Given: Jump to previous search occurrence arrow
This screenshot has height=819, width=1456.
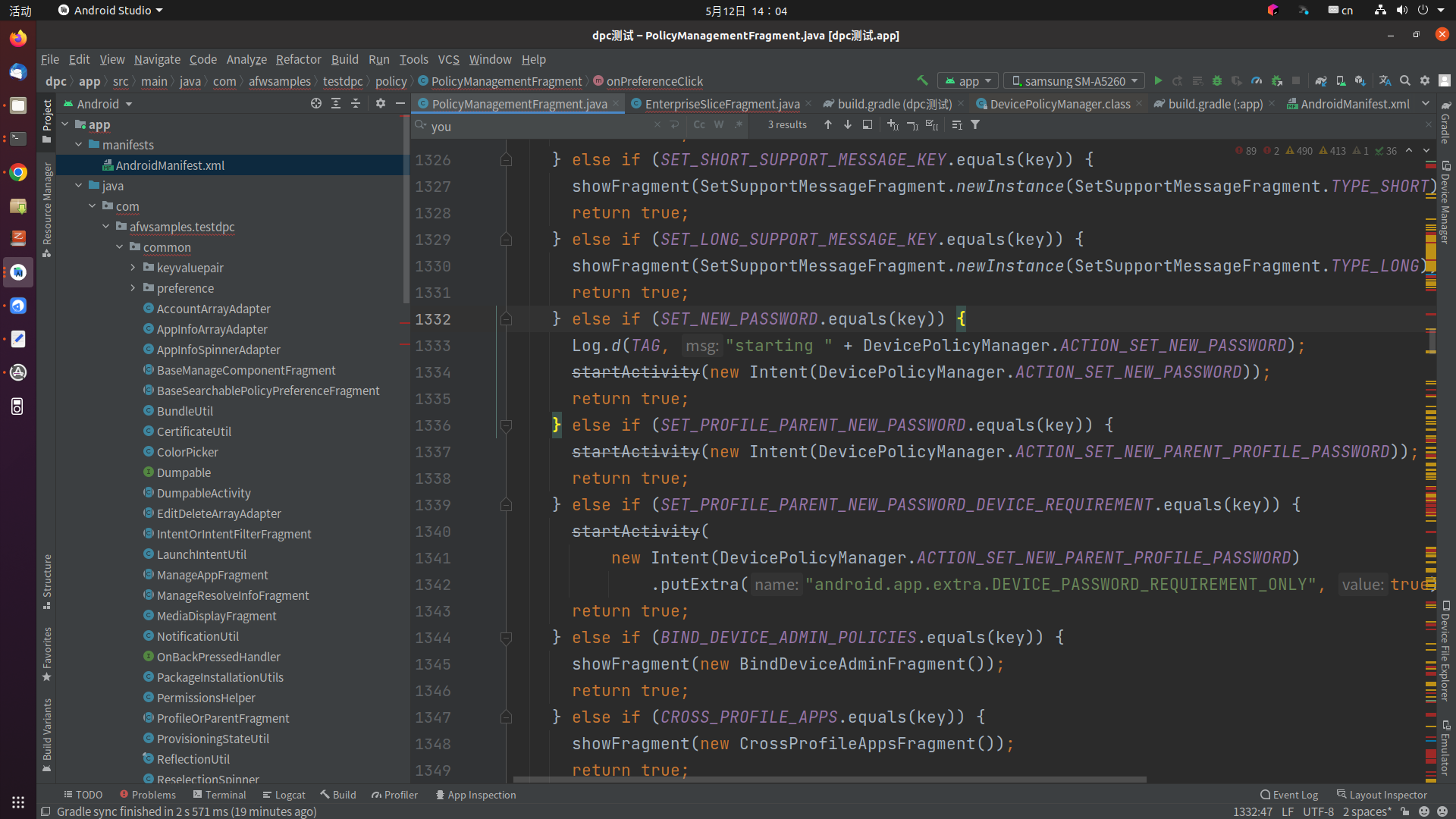Looking at the screenshot, I should 828,124.
